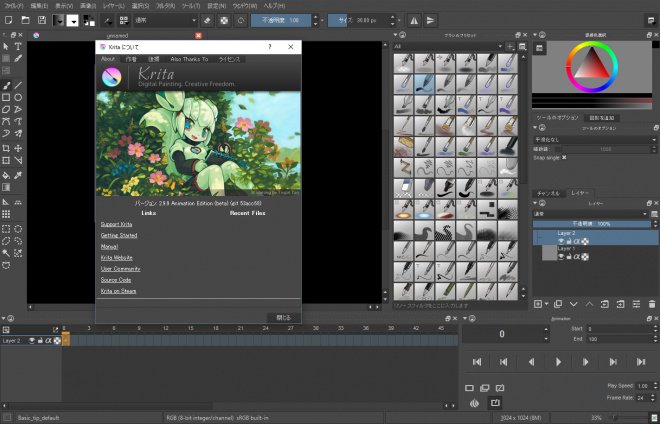Viewport: 660px width, 424px height.
Task: Open the layer blending mode dropdown
Action: click(590, 214)
